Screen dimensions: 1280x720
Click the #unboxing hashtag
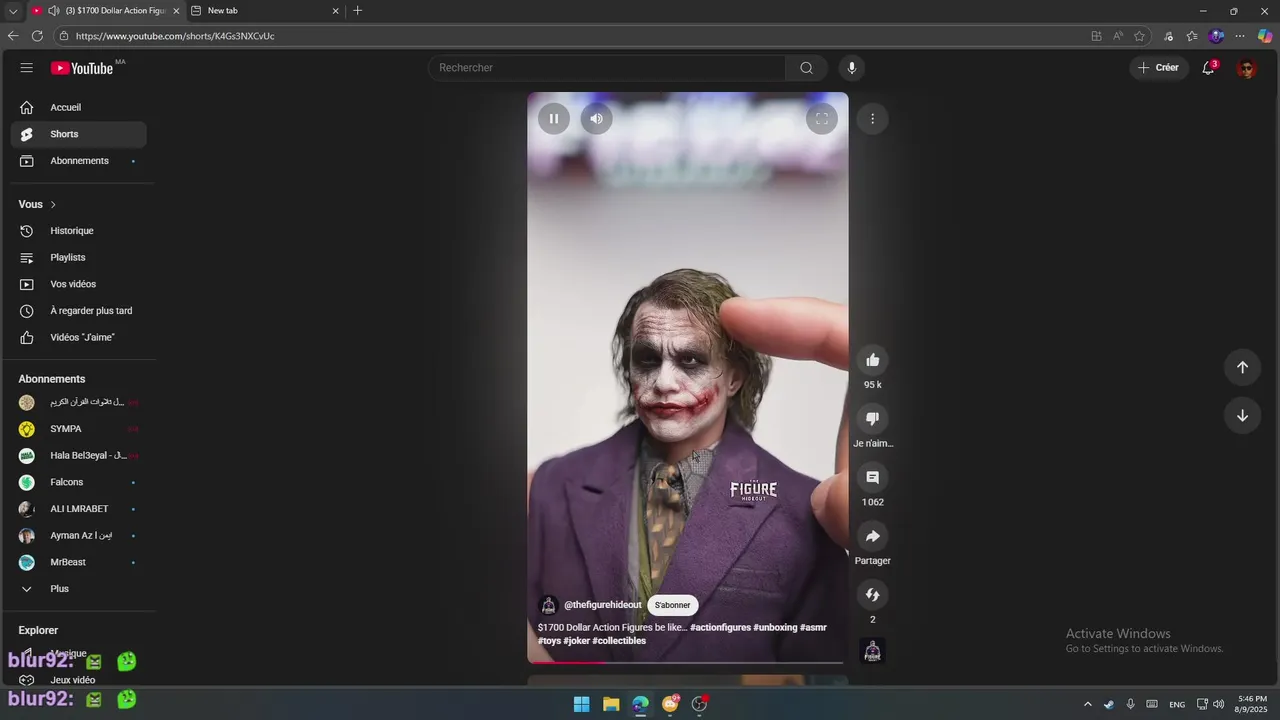pyautogui.click(x=775, y=628)
